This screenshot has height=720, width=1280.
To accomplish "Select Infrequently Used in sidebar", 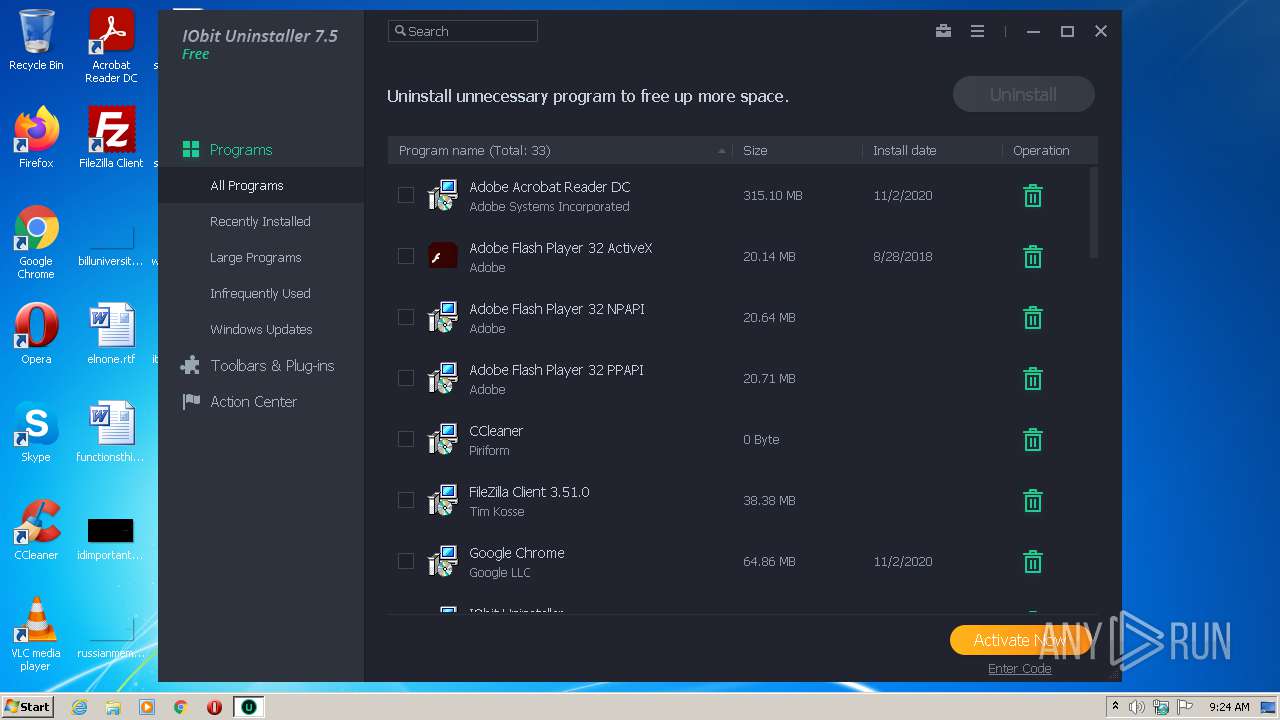I will pyautogui.click(x=261, y=293).
